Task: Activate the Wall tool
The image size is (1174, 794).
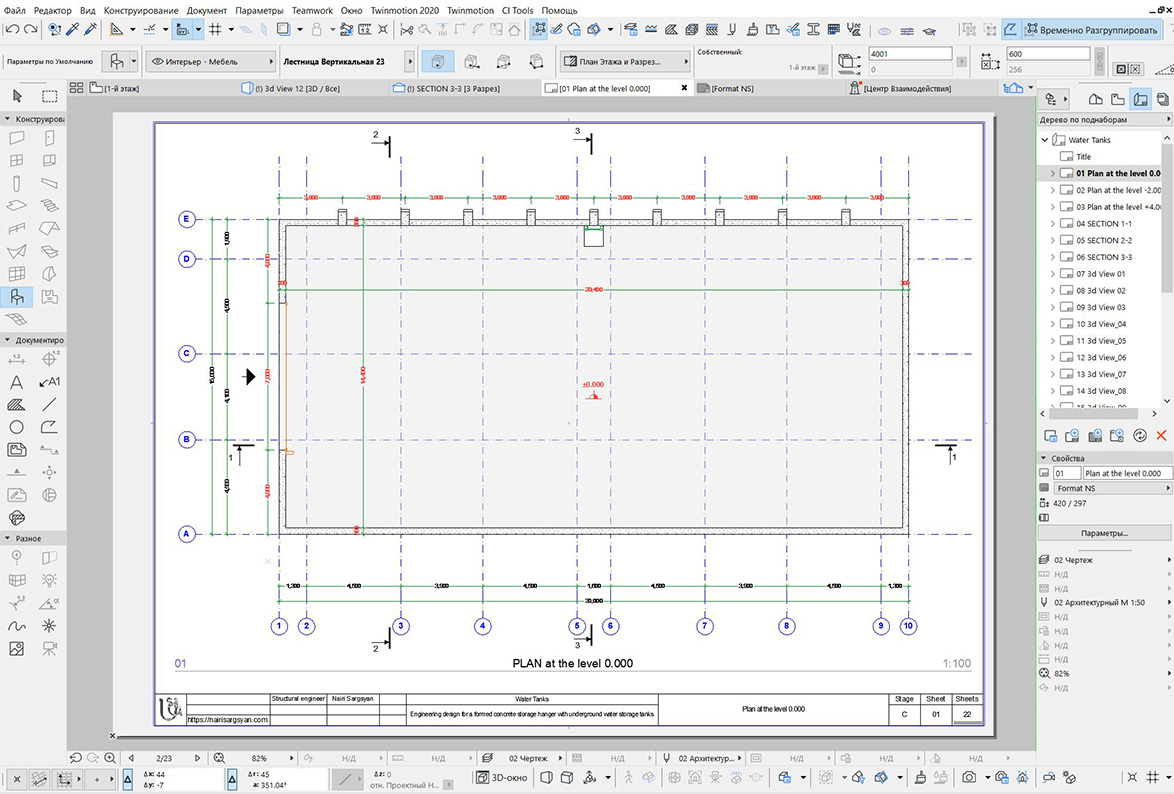Action: click(16, 138)
